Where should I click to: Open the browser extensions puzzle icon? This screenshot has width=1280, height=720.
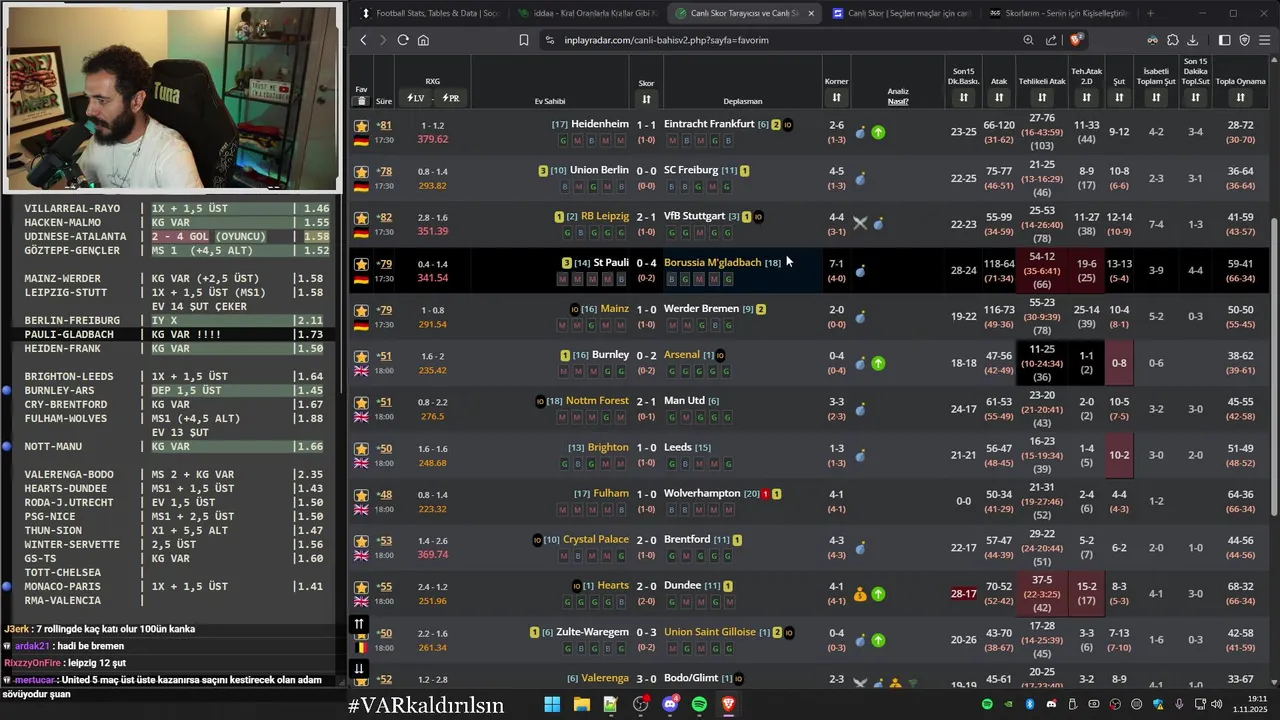1172,40
